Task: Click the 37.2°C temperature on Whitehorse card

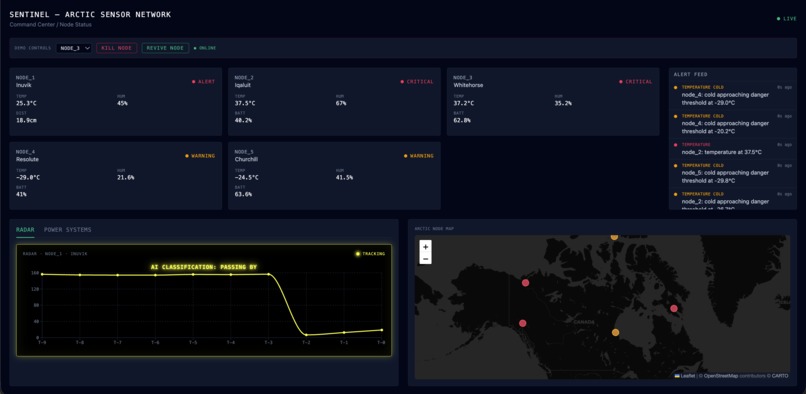Action: click(x=464, y=103)
